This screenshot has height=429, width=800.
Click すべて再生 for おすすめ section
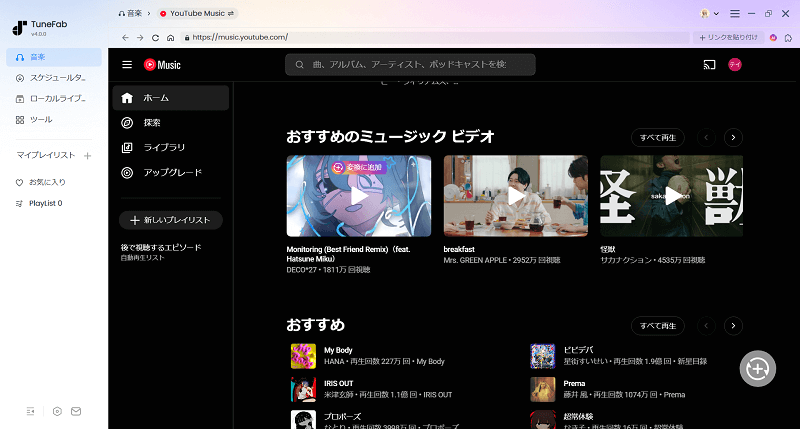[658, 326]
